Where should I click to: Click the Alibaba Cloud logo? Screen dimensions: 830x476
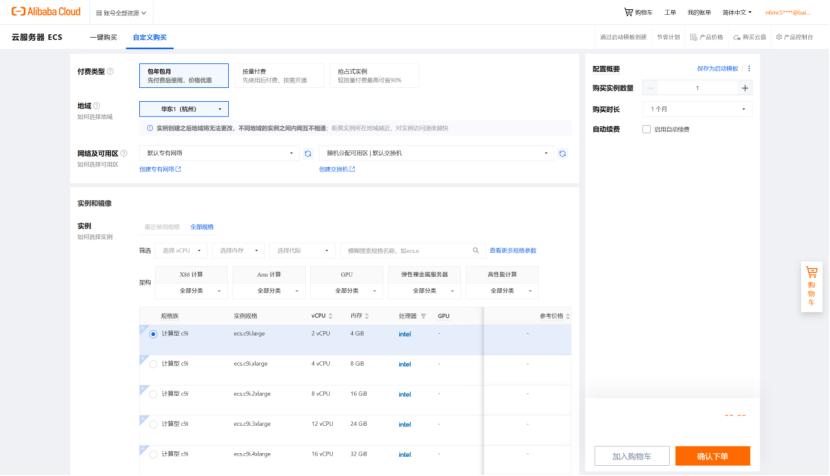click(x=44, y=12)
